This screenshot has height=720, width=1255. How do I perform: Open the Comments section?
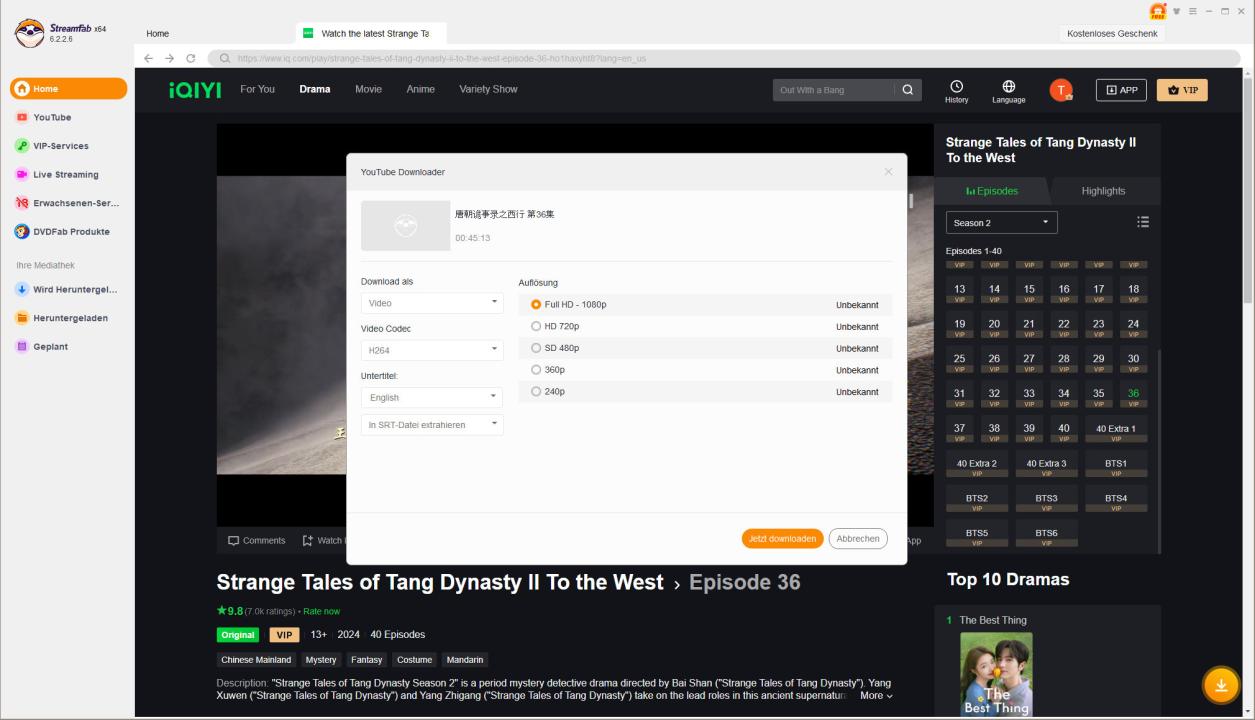tap(257, 540)
